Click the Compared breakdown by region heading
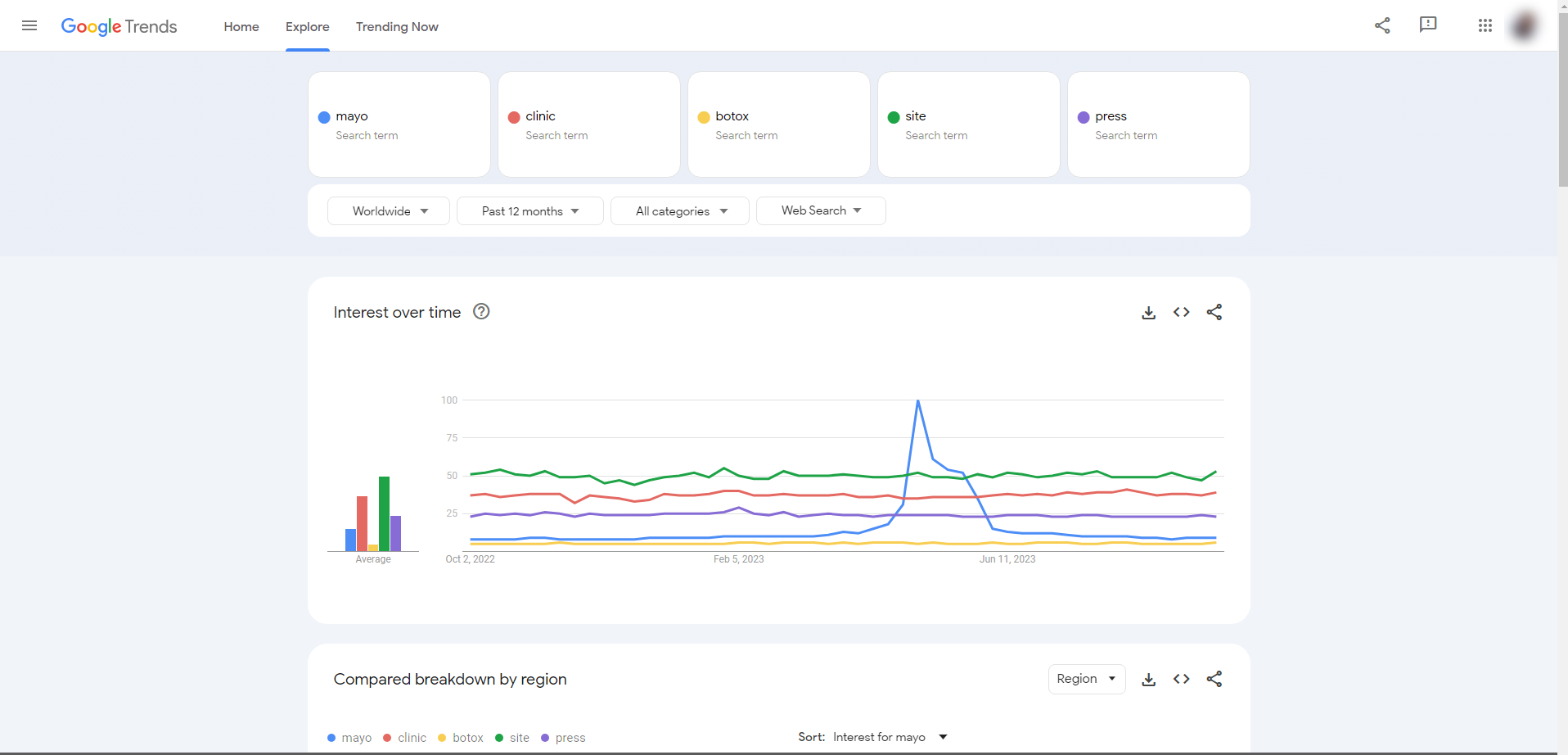The image size is (1568, 755). [450, 679]
